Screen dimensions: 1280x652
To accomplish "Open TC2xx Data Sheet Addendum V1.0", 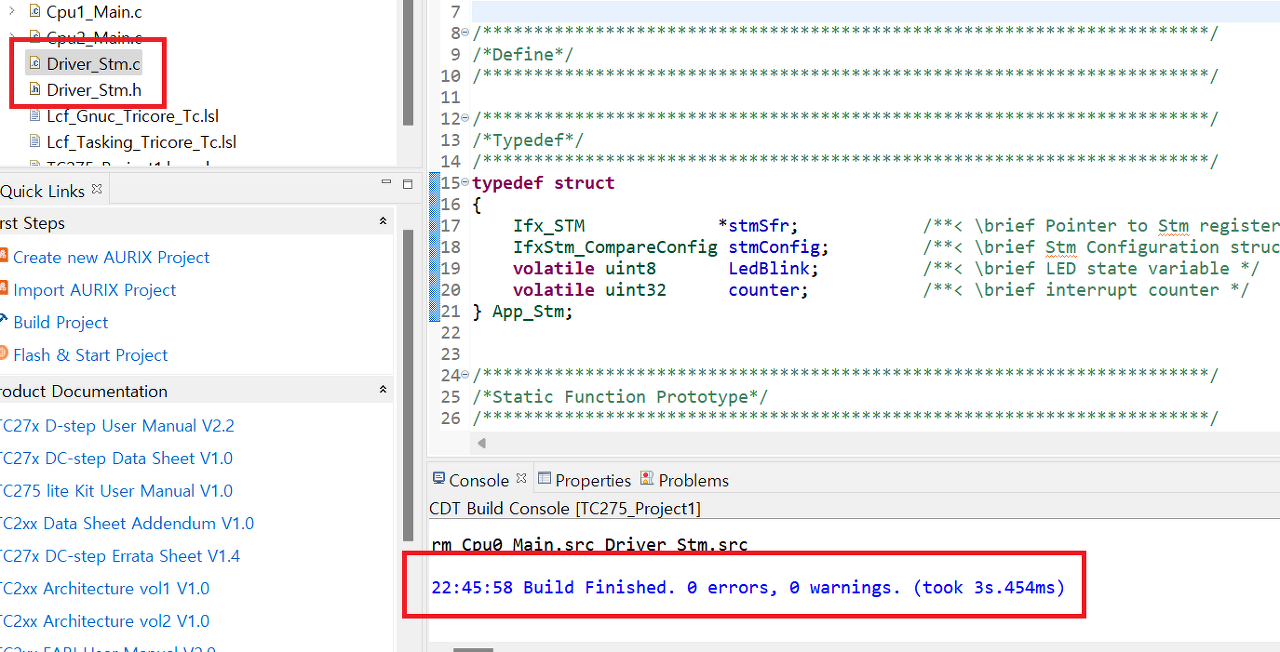I will pyautogui.click(x=126, y=523).
